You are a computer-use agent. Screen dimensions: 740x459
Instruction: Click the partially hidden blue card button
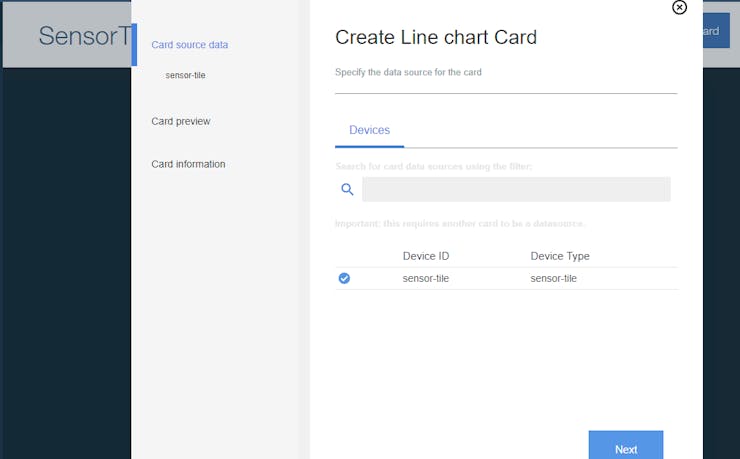click(x=716, y=31)
